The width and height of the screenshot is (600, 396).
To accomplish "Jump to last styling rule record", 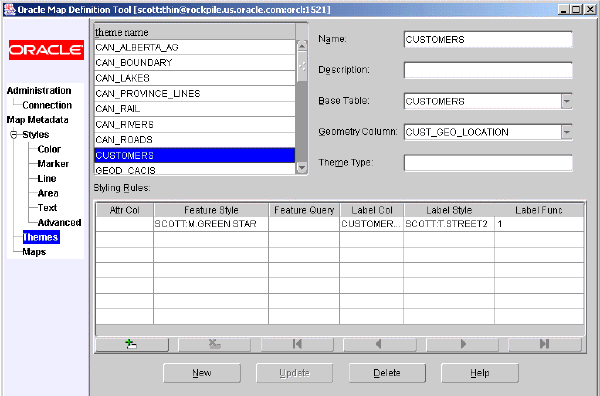I will [545, 344].
